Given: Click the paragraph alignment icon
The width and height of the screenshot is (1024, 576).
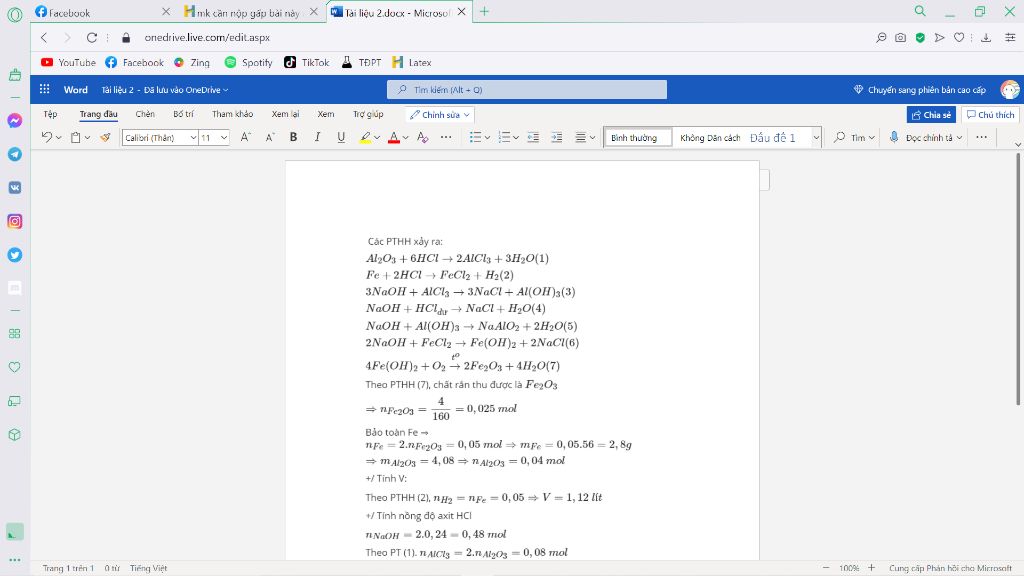Looking at the screenshot, I should (581, 137).
